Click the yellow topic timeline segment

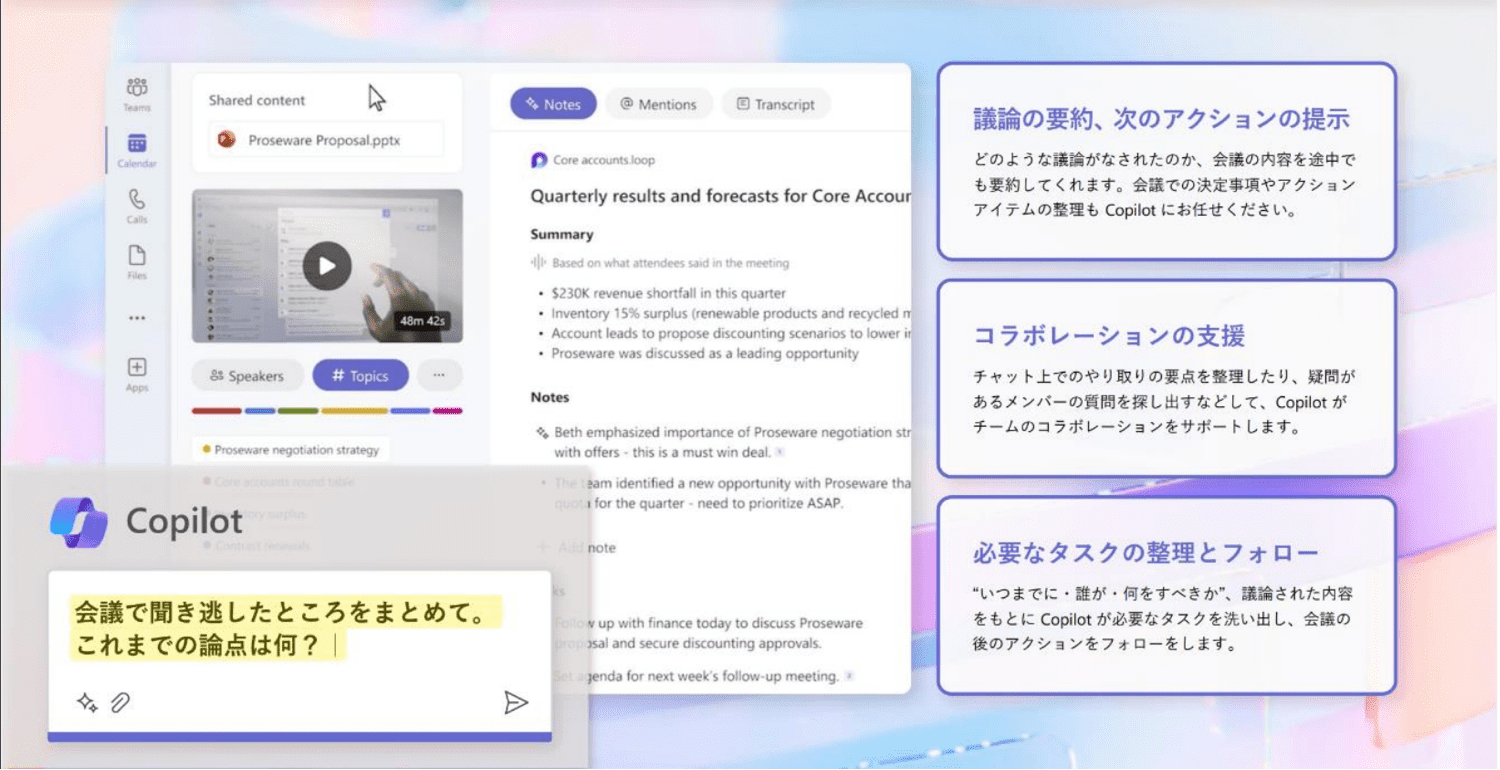(x=354, y=411)
